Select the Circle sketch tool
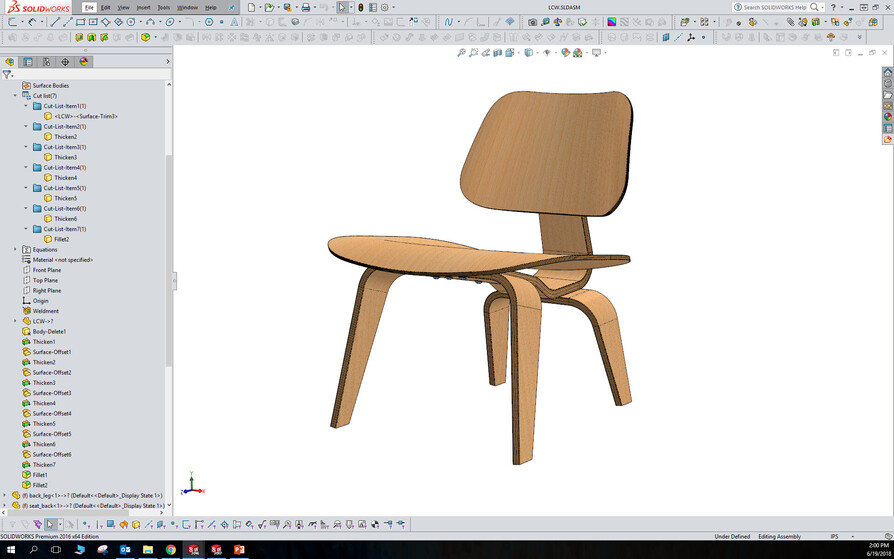Viewport: 894px width, 559px height. 131,22
